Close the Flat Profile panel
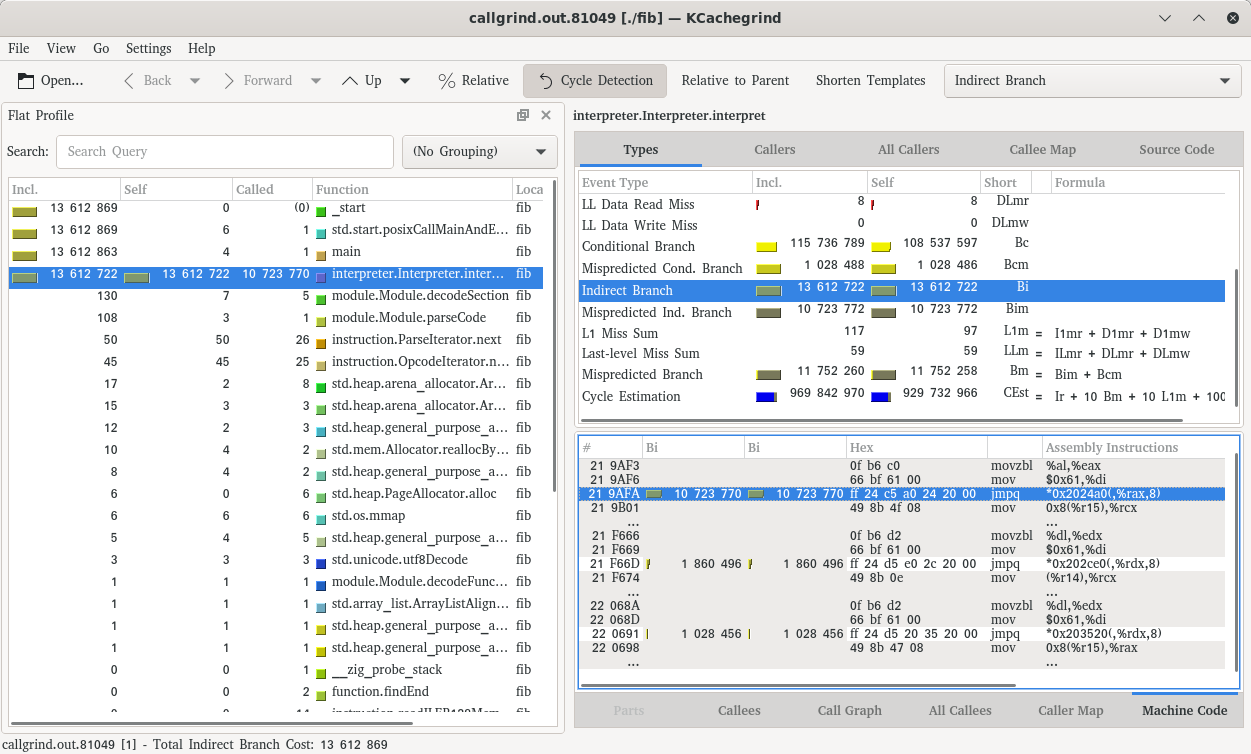 coord(546,115)
